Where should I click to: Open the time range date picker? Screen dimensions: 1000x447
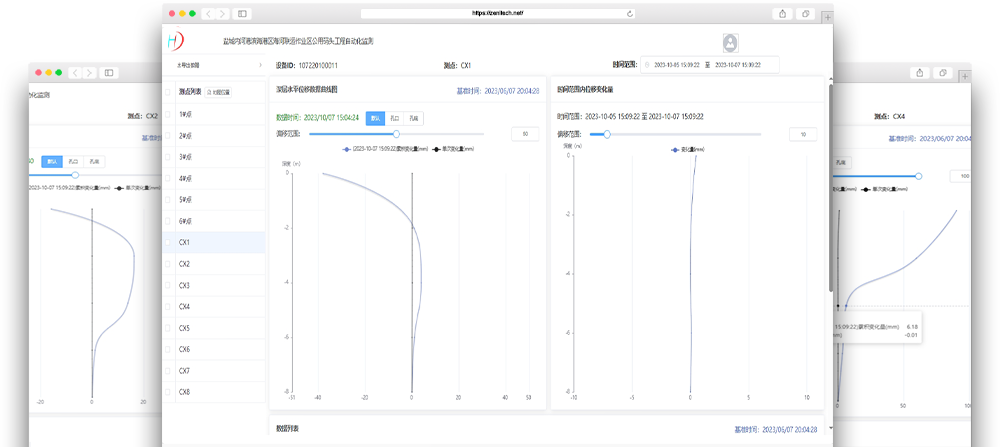click(709, 65)
